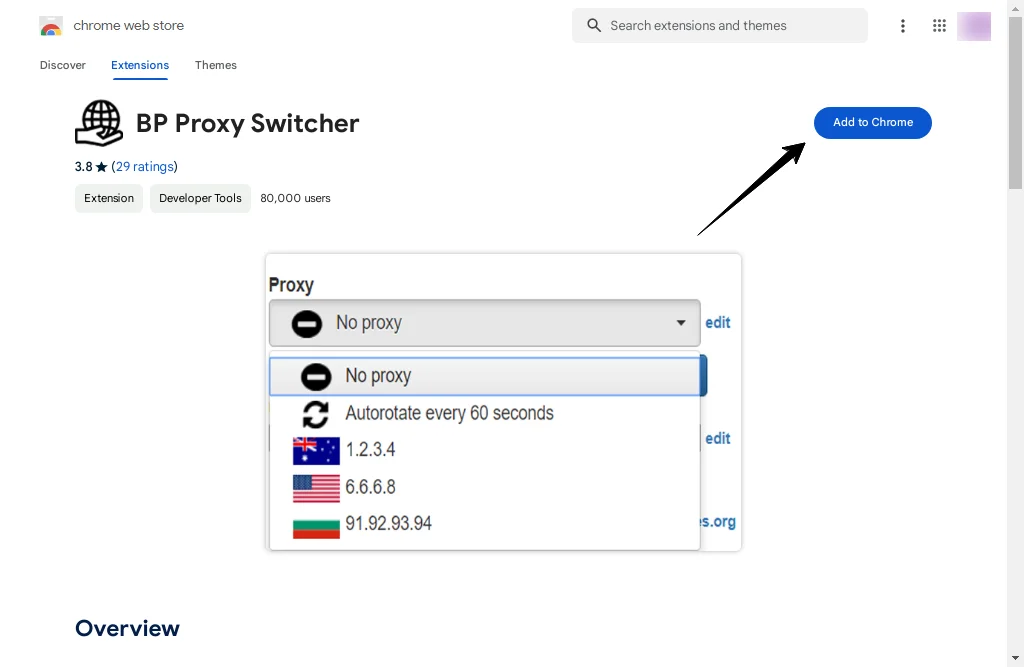Click the Developer Tools category chip
The width and height of the screenshot is (1024, 667).
coord(200,198)
